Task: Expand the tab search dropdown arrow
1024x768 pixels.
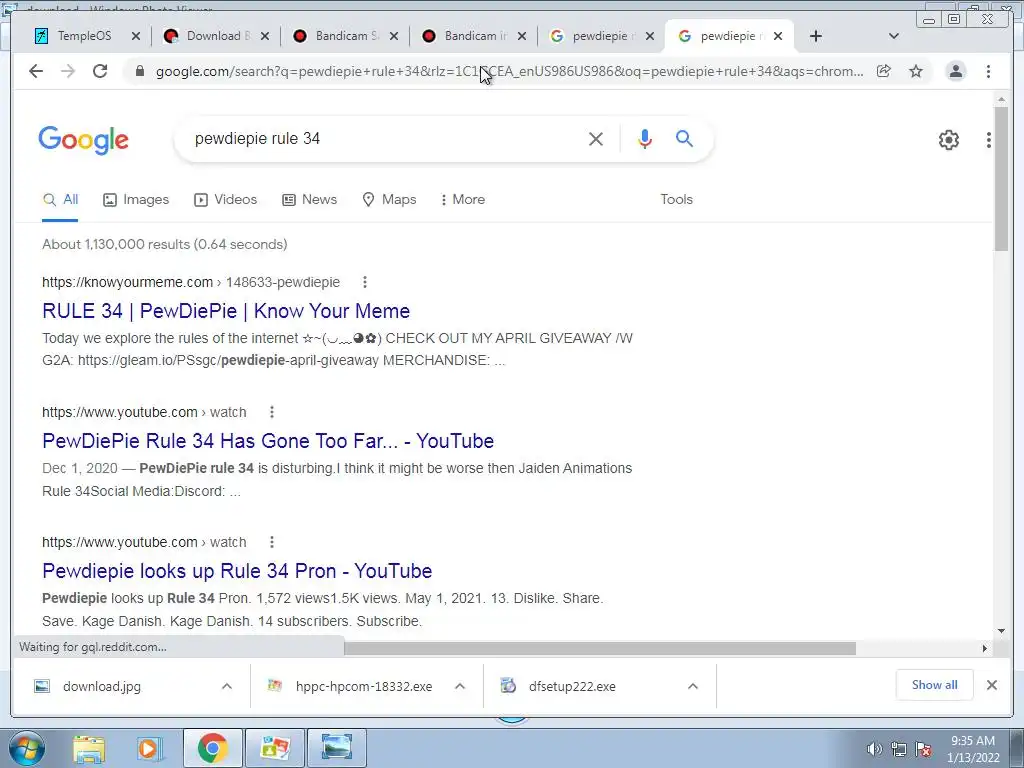Action: pyautogui.click(x=893, y=36)
